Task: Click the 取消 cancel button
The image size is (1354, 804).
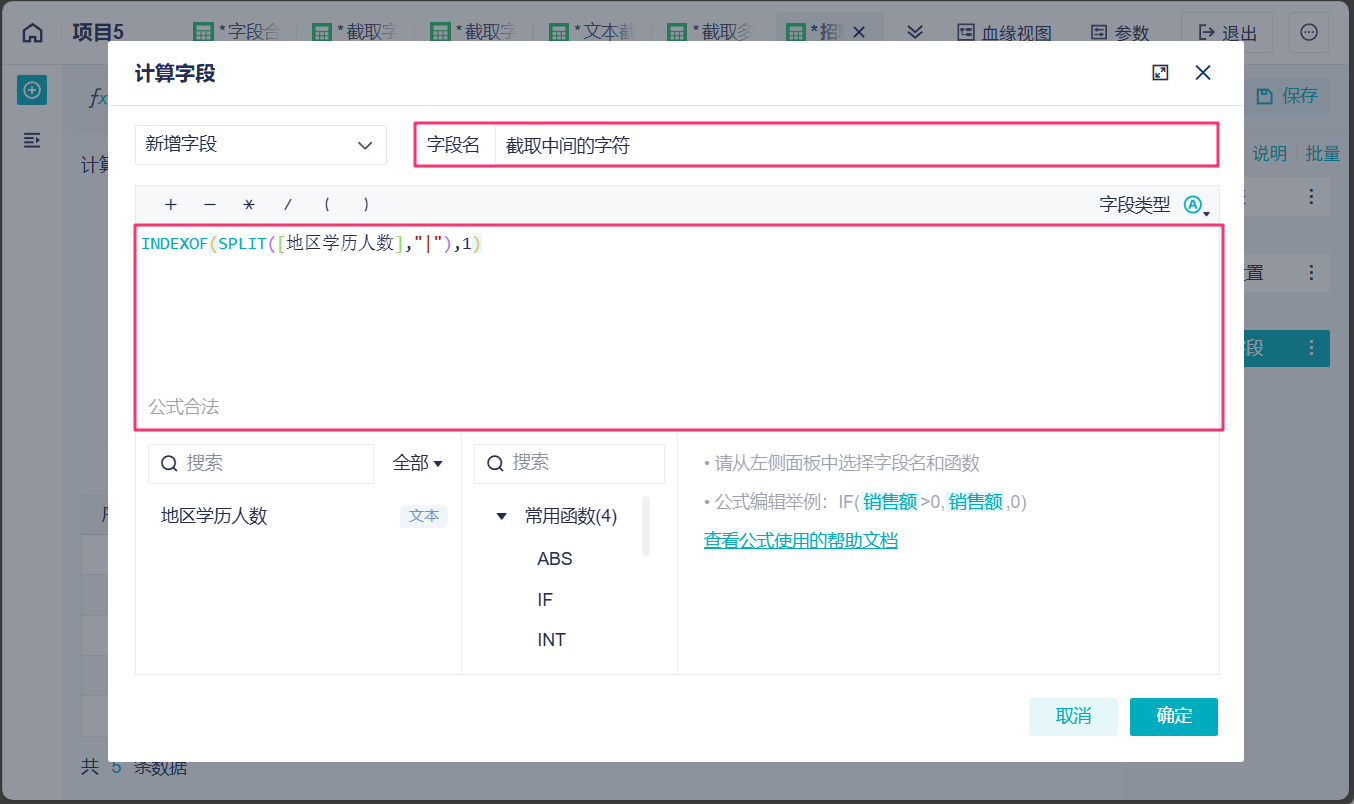Action: (x=1073, y=717)
